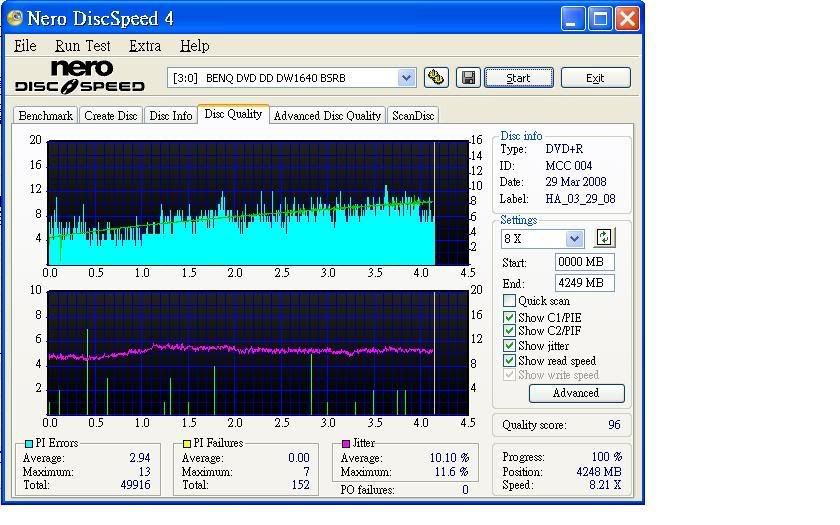
Task: Open the BENQ DVD drive selection dropdown
Action: [x=407, y=78]
